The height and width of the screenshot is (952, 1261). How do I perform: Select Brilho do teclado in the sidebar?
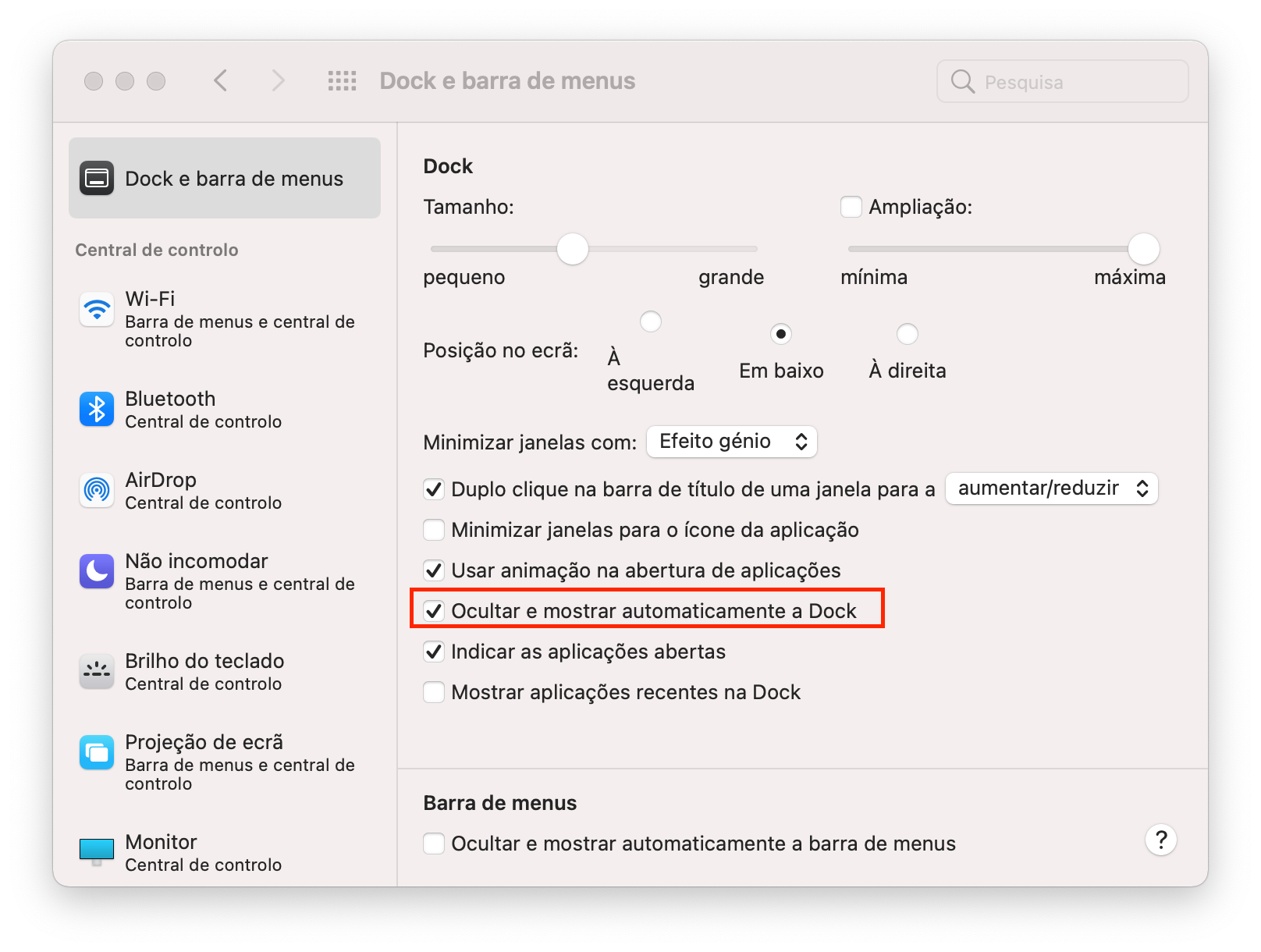click(x=225, y=672)
